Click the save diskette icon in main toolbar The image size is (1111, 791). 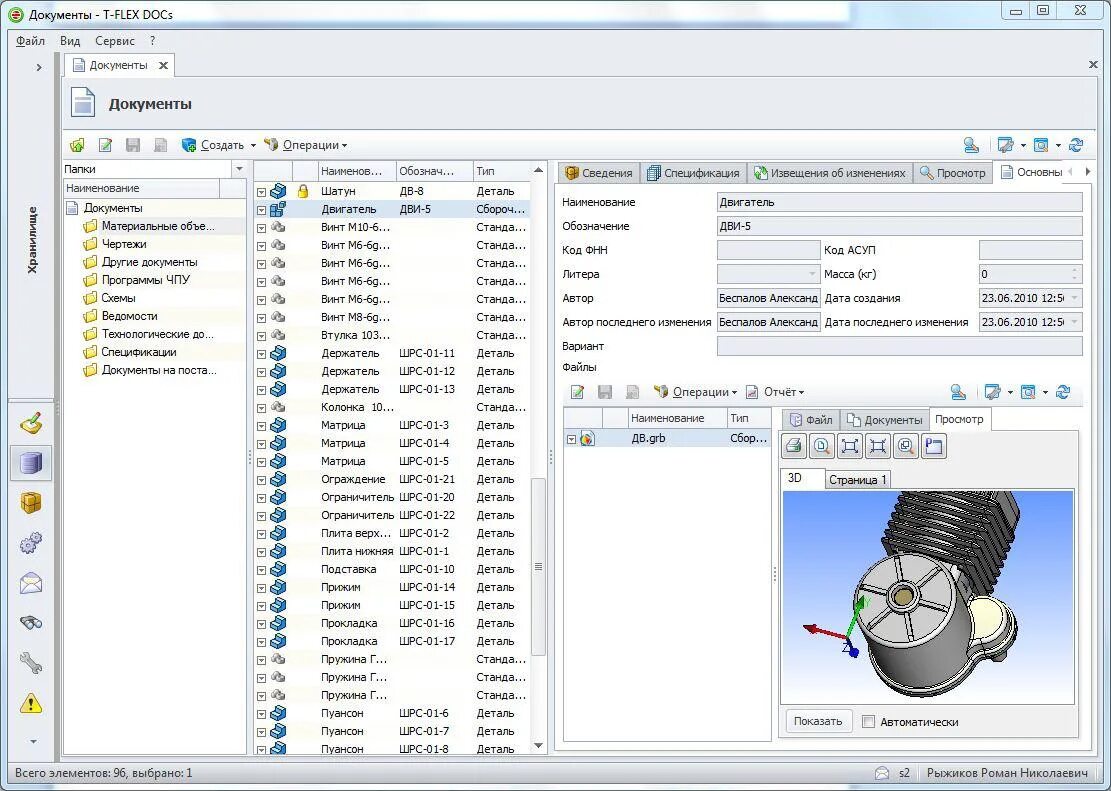coord(132,145)
